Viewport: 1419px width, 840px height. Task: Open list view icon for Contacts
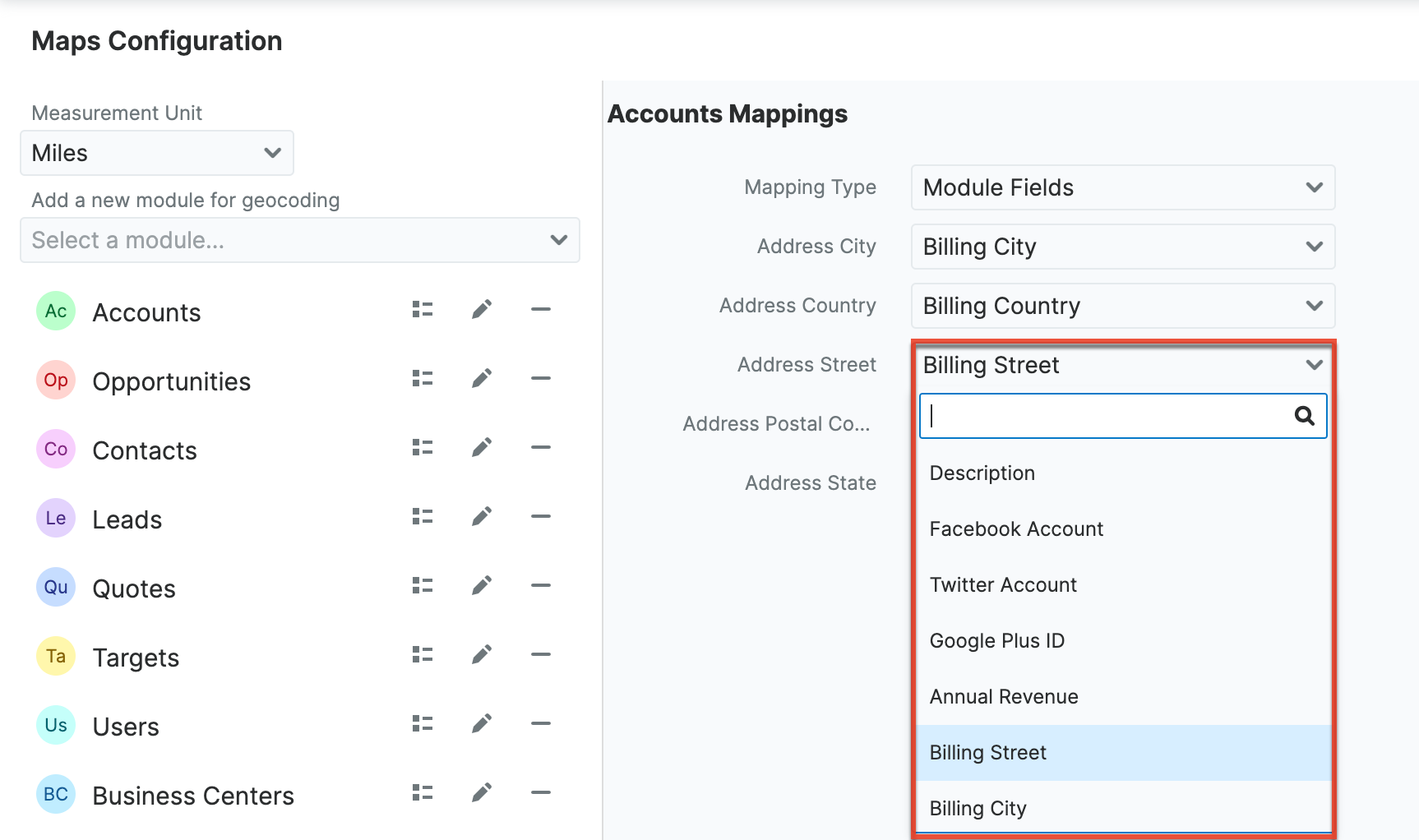(x=423, y=448)
